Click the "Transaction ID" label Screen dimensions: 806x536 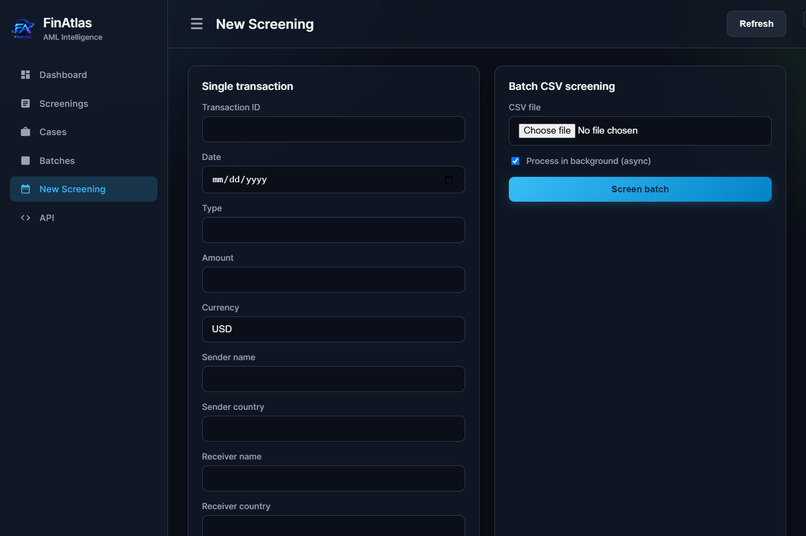click(x=231, y=107)
